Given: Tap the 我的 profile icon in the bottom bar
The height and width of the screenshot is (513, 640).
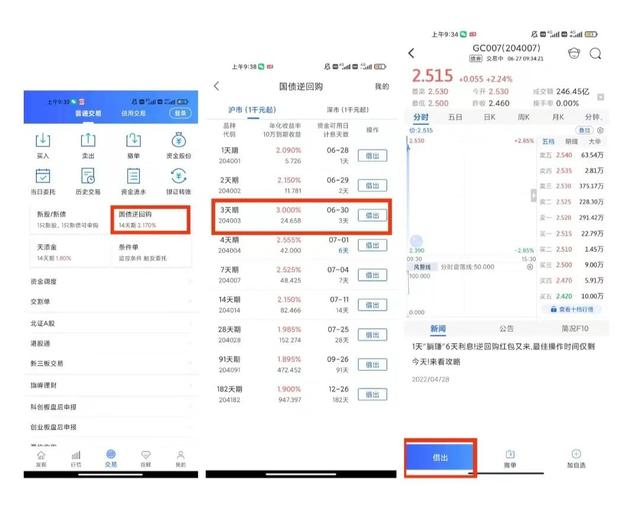Looking at the screenshot, I should click(181, 455).
